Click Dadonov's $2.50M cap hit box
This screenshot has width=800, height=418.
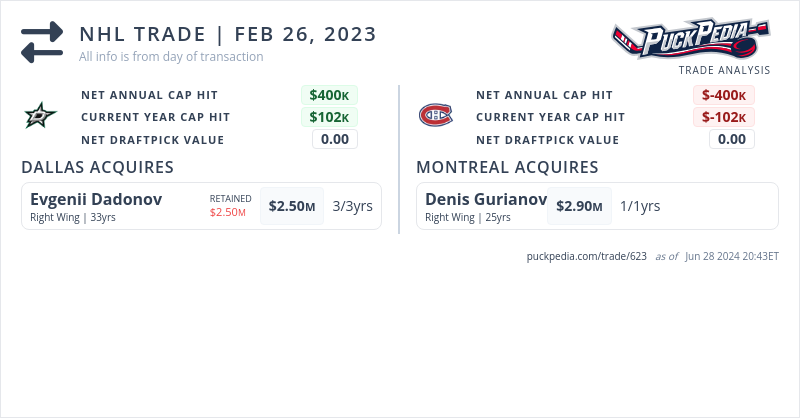point(292,206)
